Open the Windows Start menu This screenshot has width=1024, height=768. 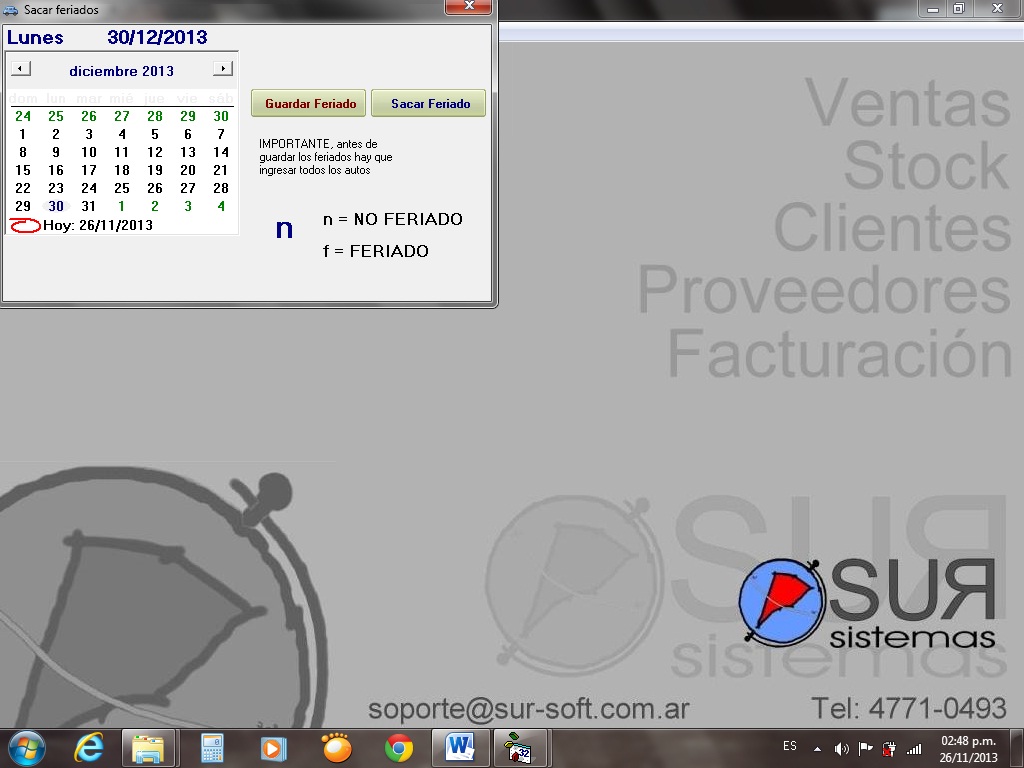(x=27, y=748)
